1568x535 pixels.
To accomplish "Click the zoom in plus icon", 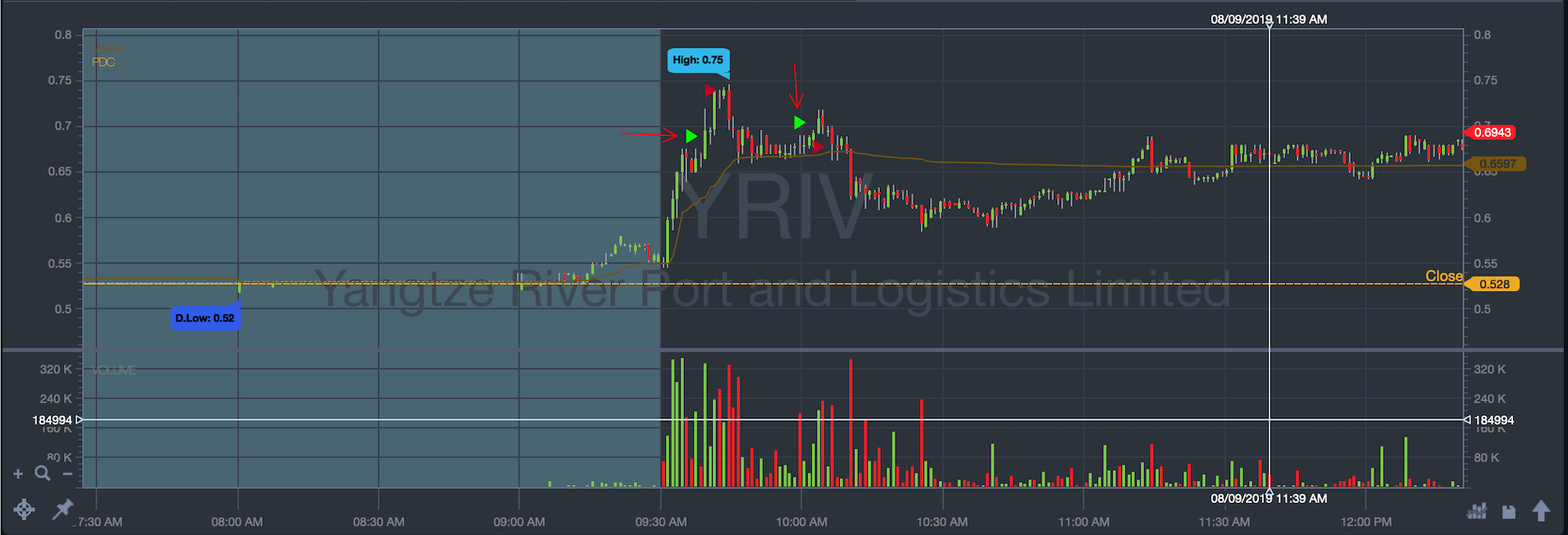I will (18, 473).
